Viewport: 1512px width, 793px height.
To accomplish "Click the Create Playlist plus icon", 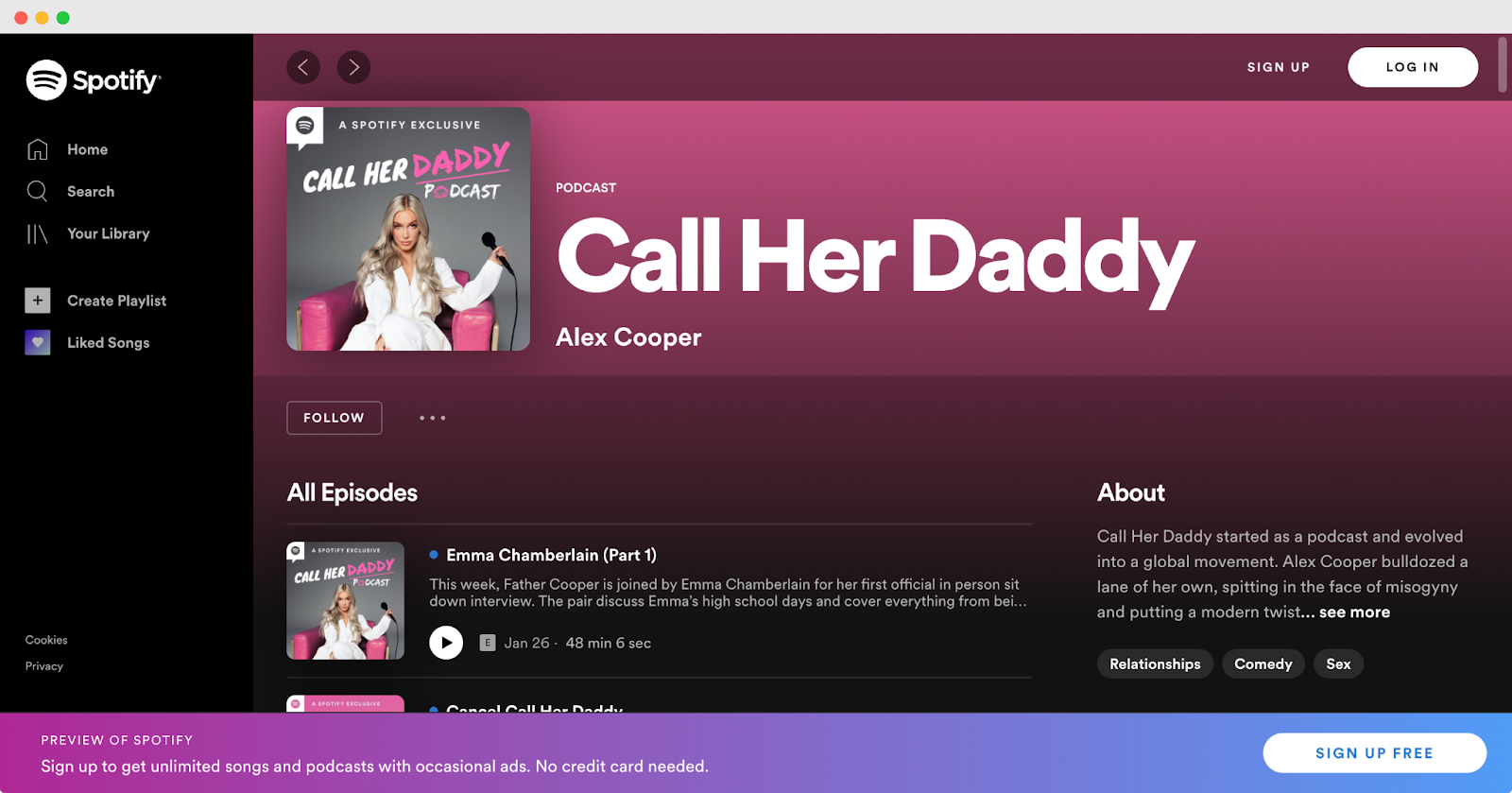I will [x=38, y=301].
